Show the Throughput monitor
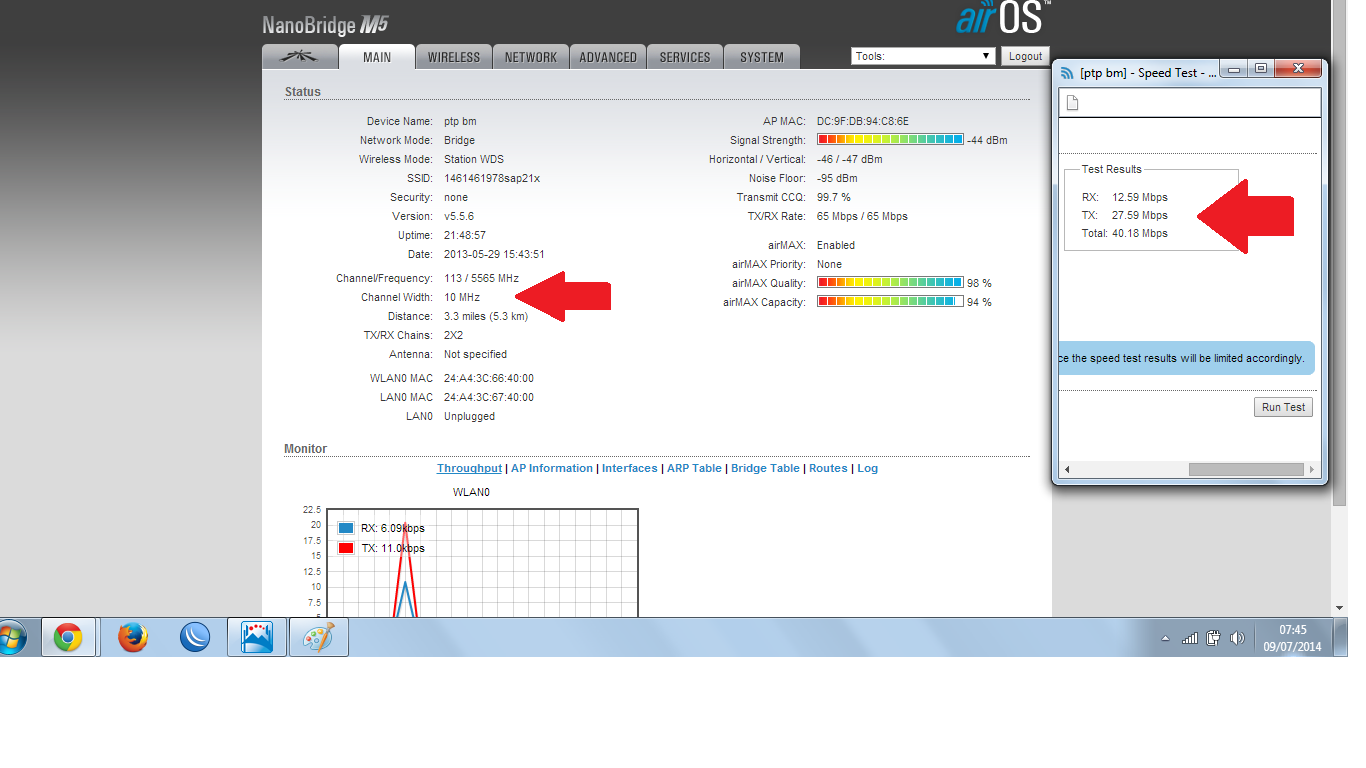This screenshot has width=1366, height=768. click(469, 468)
